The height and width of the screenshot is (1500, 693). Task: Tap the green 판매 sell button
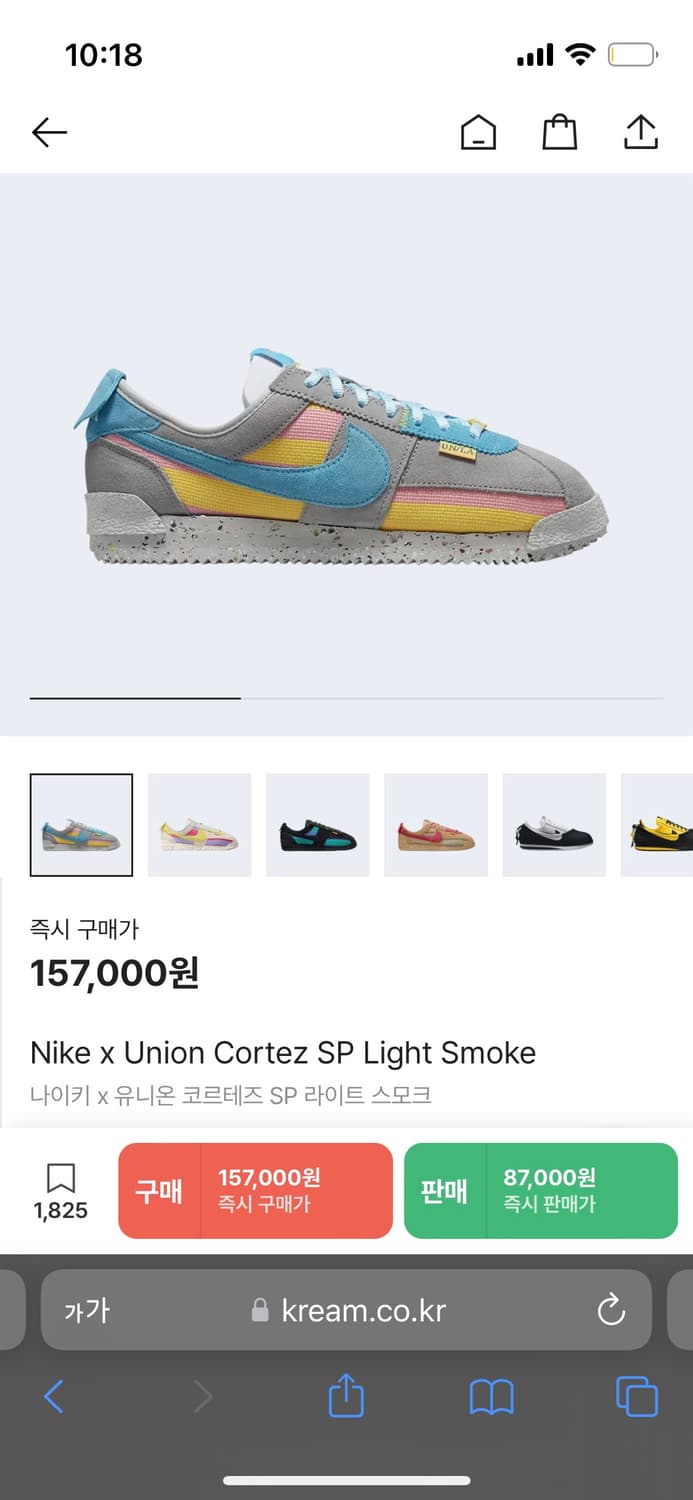click(541, 1191)
